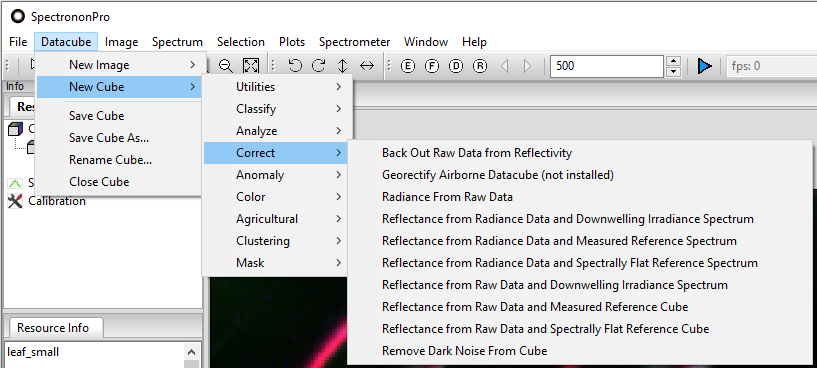The image size is (817, 368).
Task: Click the cube icon in resource tree
Action: click(16, 129)
